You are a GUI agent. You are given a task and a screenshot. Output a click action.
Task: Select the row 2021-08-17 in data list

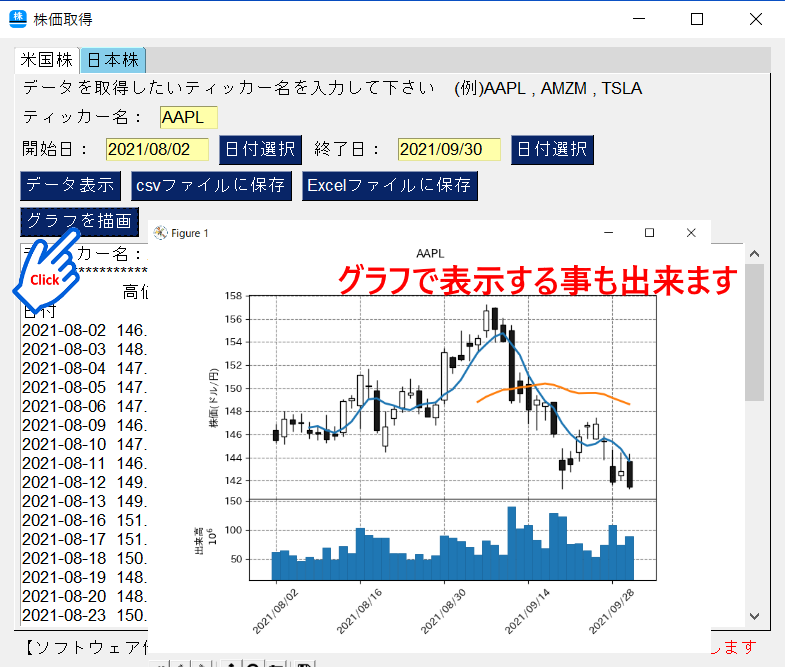point(84,539)
